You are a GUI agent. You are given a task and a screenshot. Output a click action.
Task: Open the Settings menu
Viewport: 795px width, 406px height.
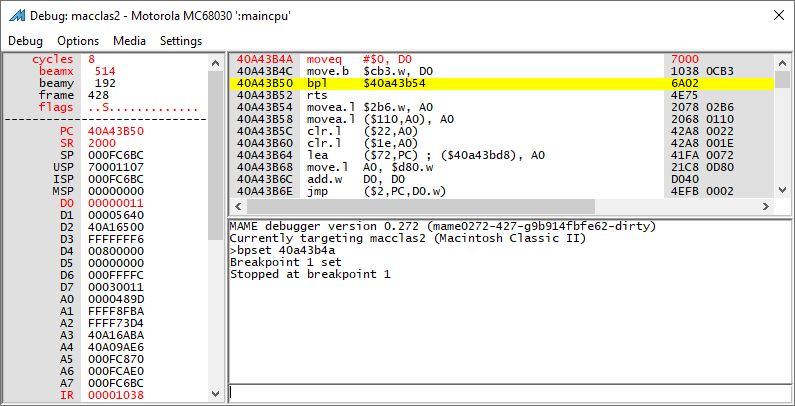[181, 41]
